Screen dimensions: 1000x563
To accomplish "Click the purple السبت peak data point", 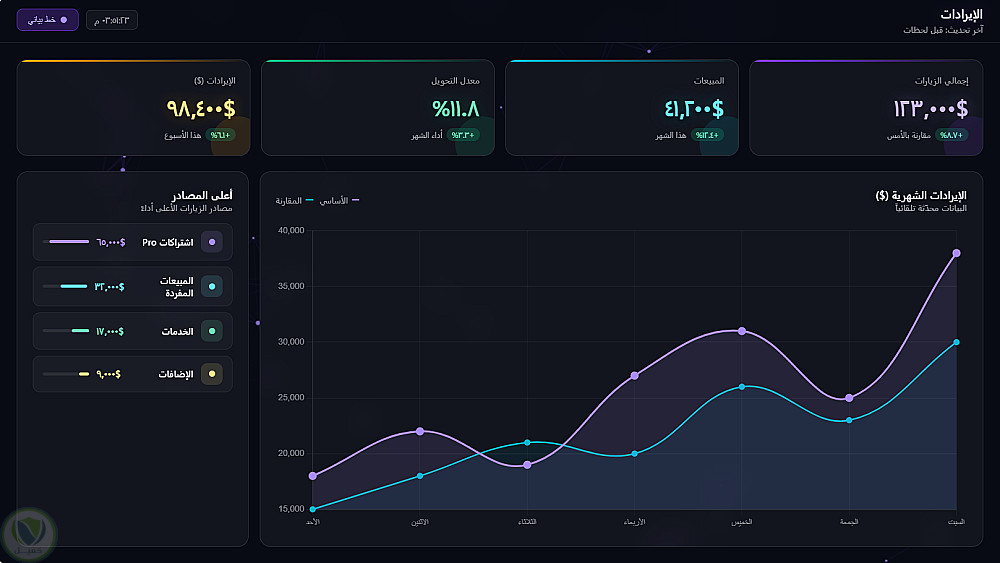I will pos(956,253).
